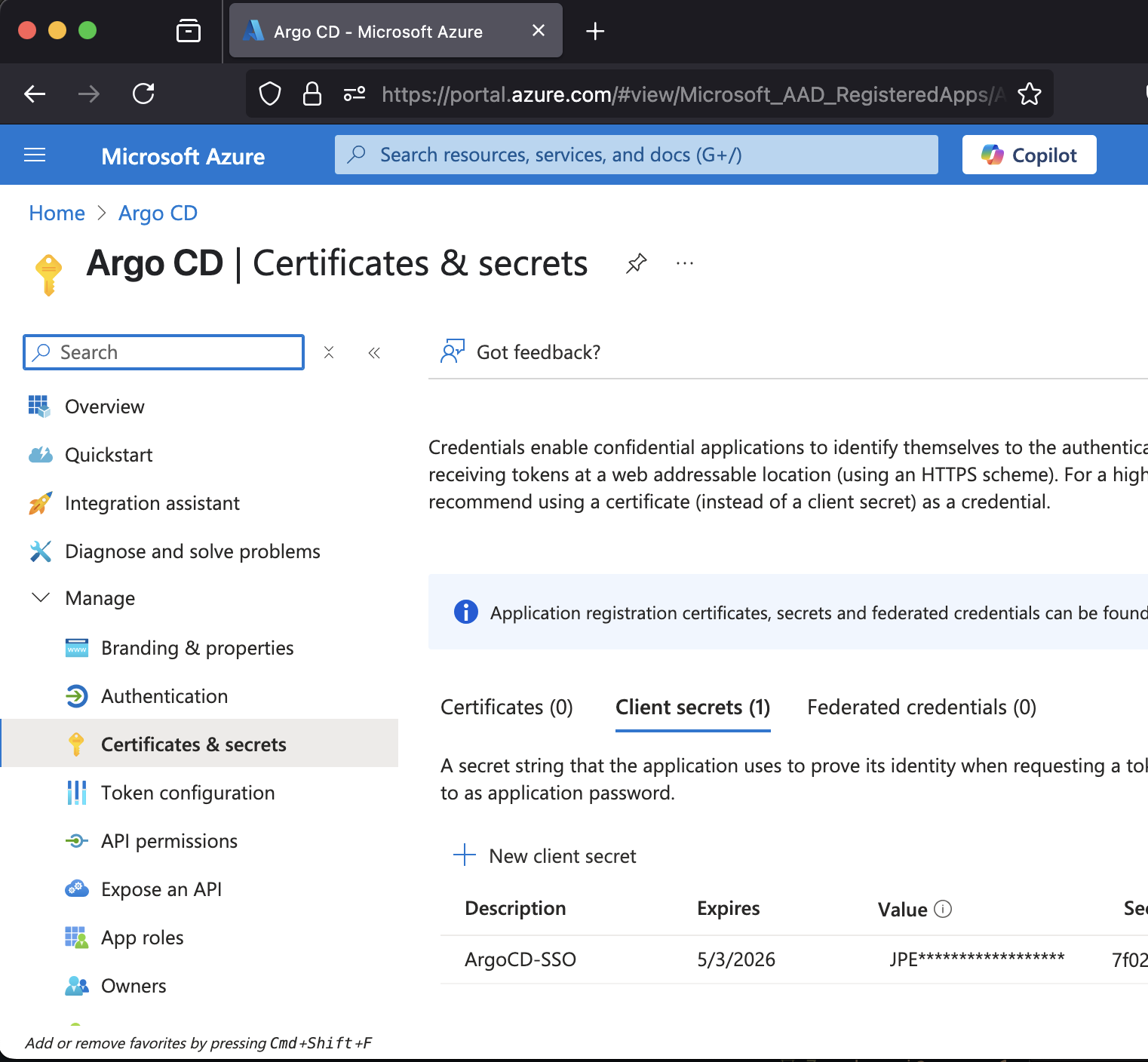Click the Diagnose and solve problems wrench icon
Viewport: 1148px width, 1062px height.
pos(40,551)
